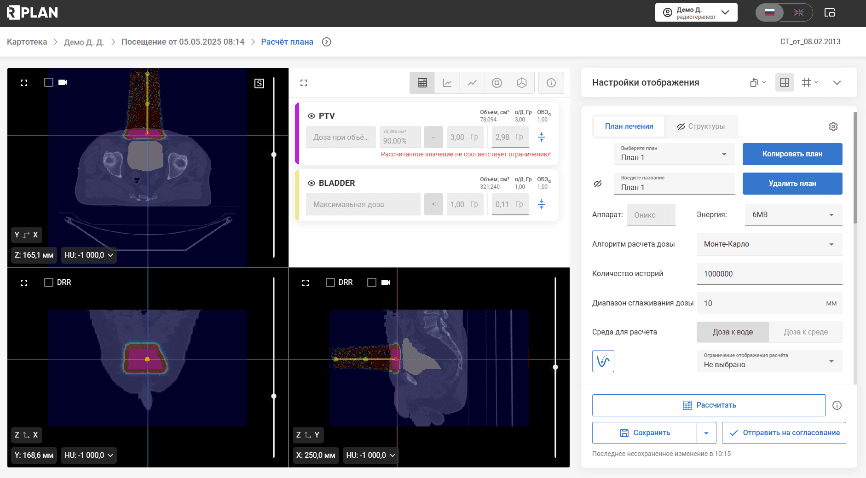Click the coronal view slice slider handle
This screenshot has height=478, width=866.
(274, 396)
